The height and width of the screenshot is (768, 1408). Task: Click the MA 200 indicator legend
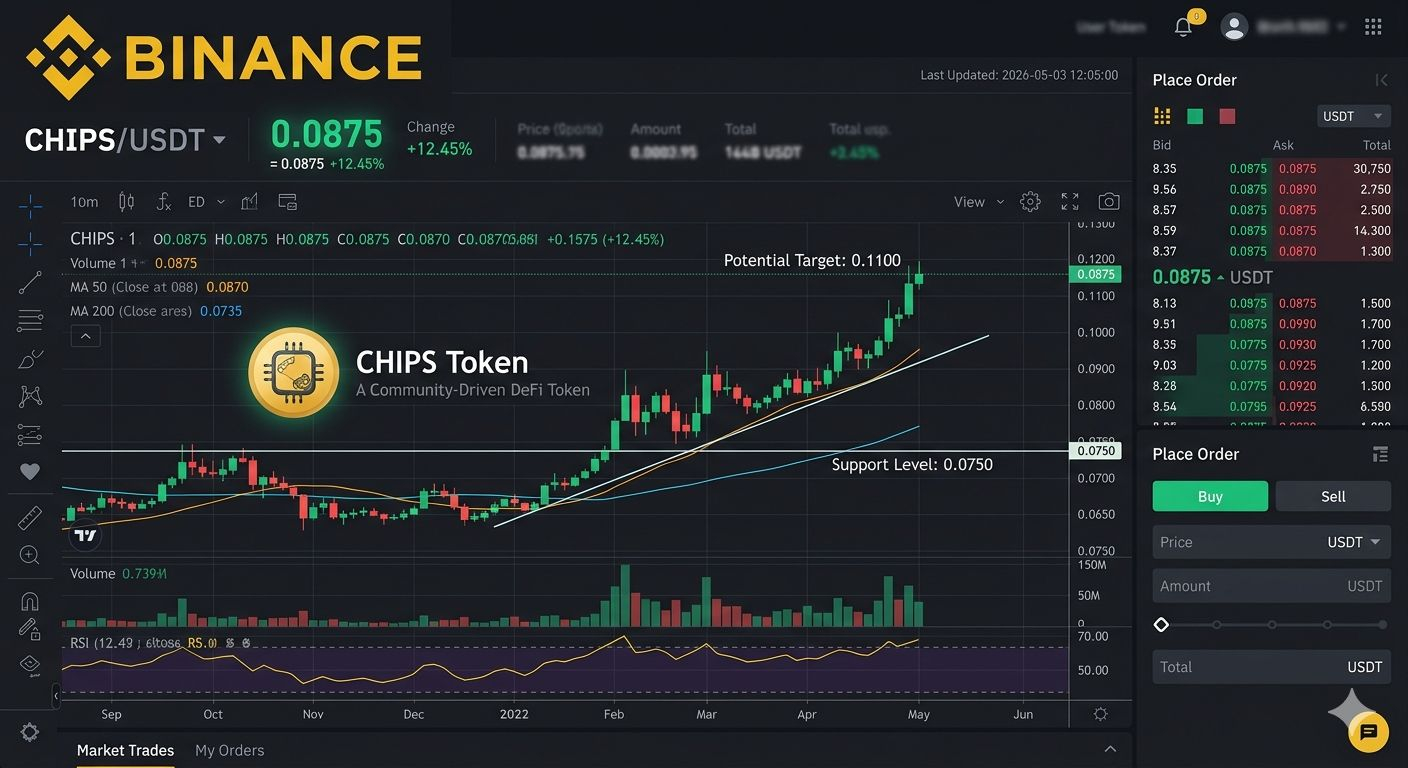(156, 311)
